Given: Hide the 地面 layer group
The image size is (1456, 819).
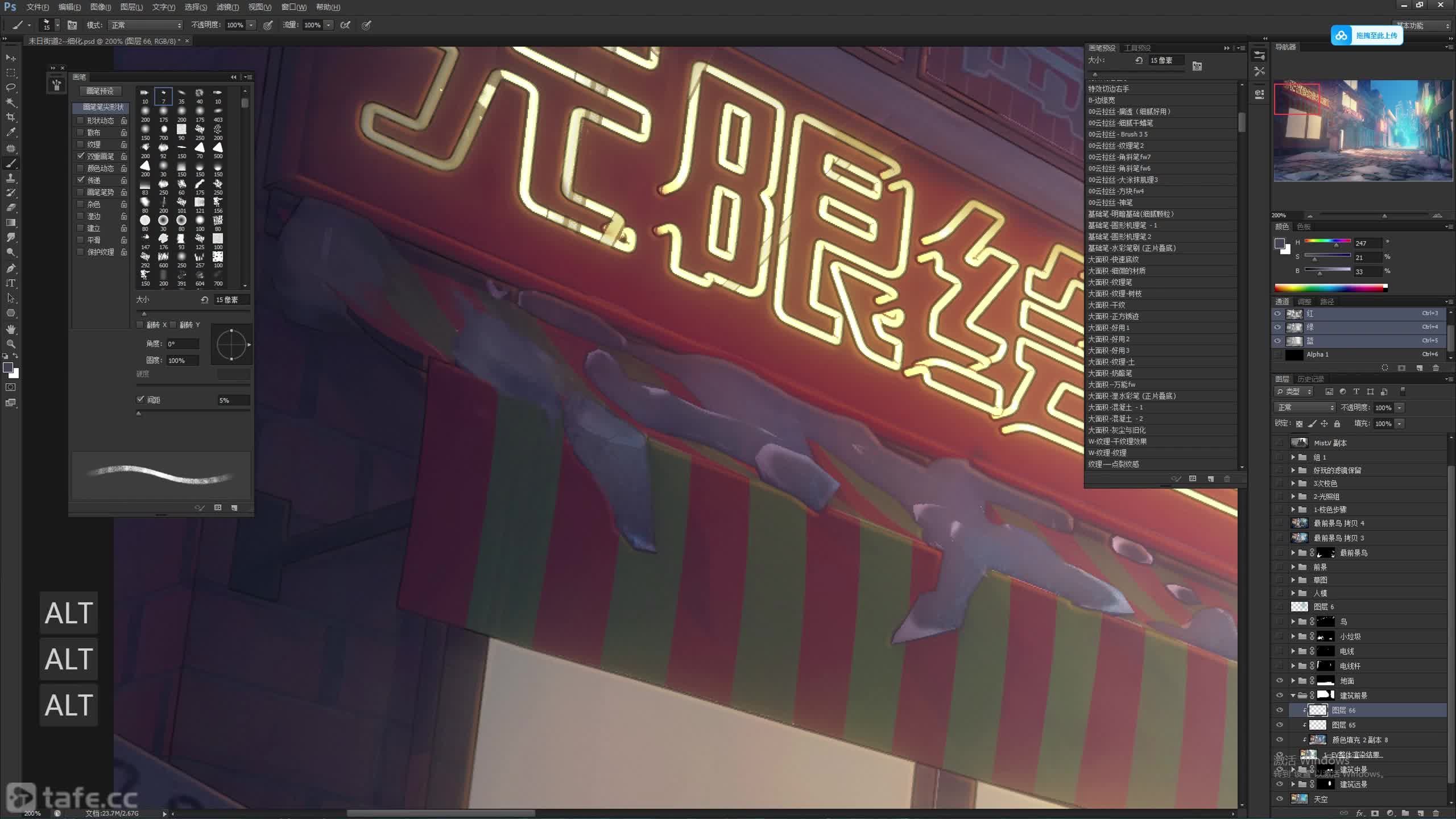Looking at the screenshot, I should (x=1280, y=681).
